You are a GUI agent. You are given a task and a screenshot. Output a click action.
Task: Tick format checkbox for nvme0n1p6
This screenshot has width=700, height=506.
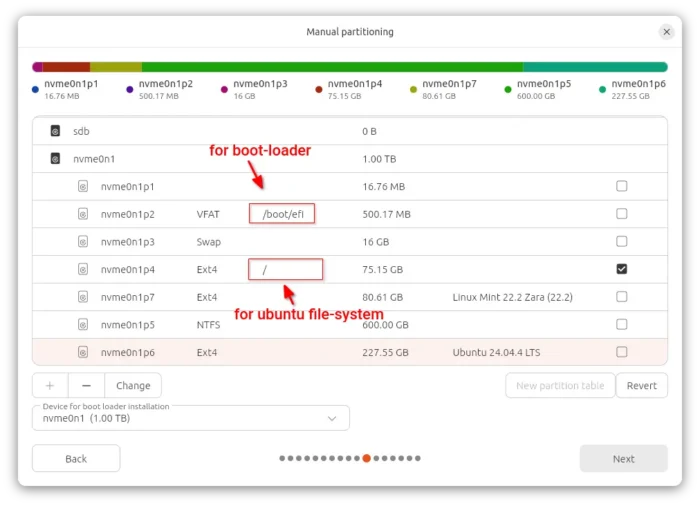point(622,352)
